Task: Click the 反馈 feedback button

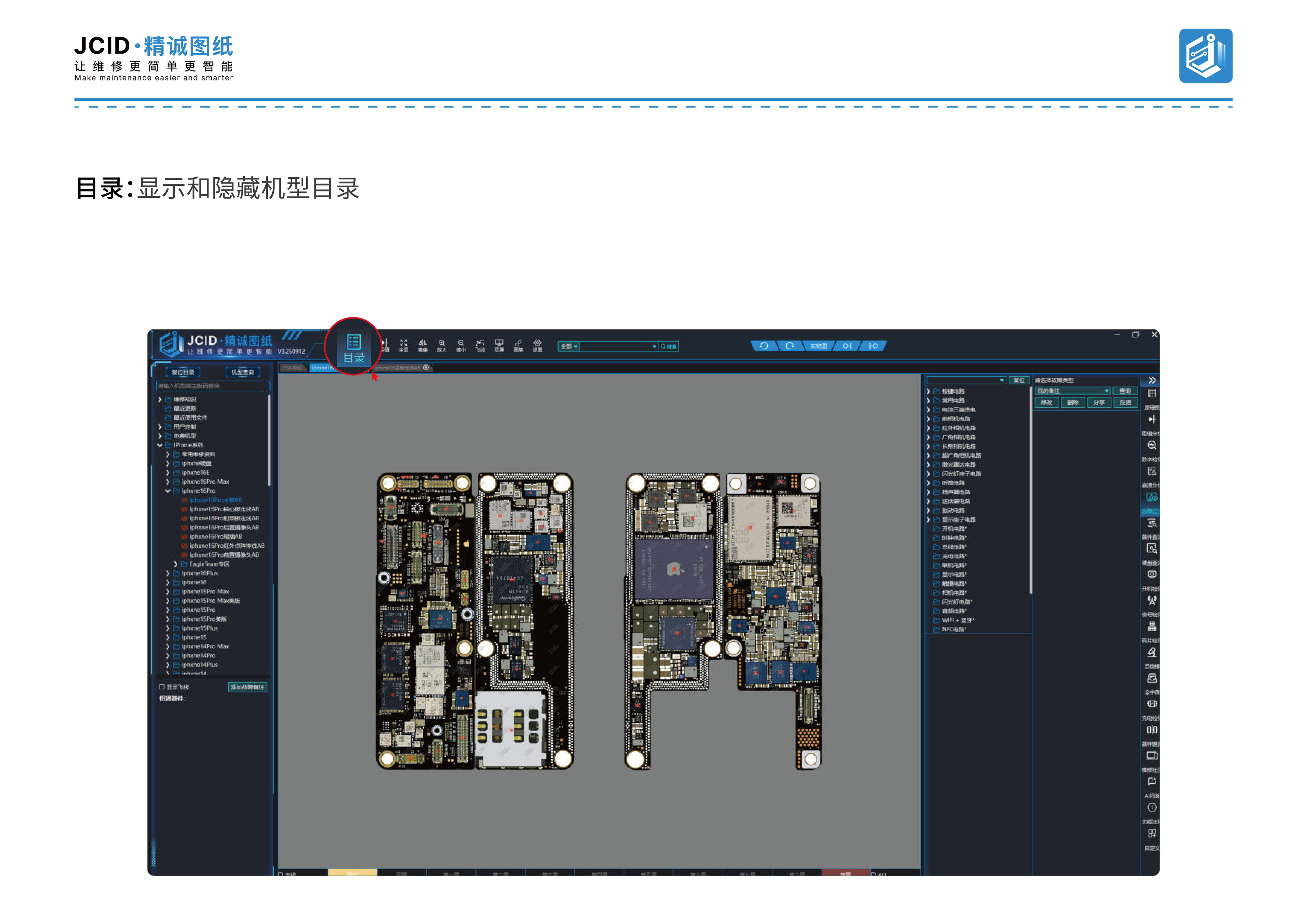Action: pos(1125,403)
